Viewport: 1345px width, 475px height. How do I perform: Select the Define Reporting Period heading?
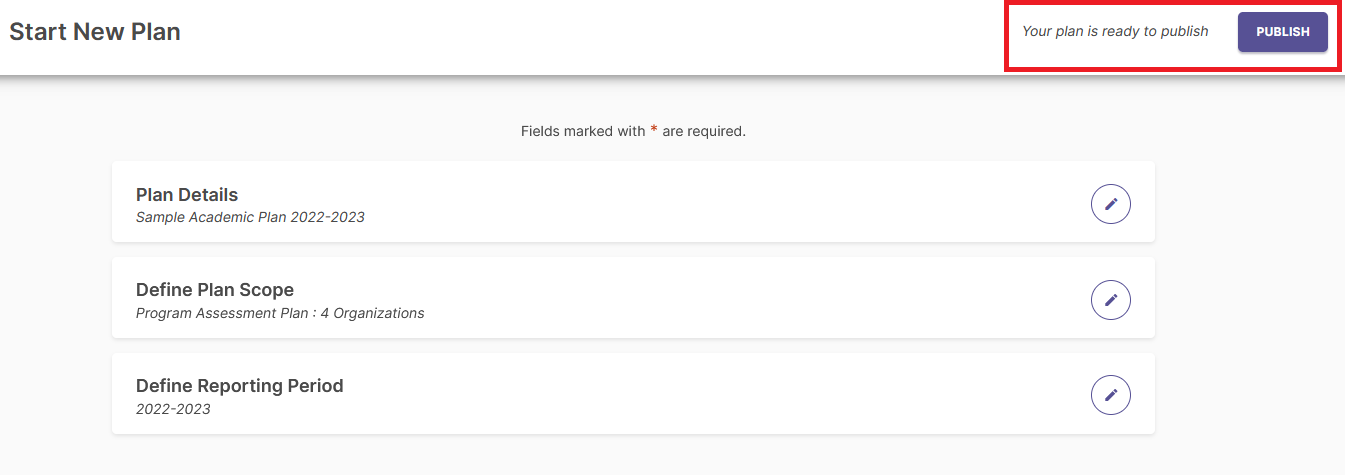tap(240, 386)
